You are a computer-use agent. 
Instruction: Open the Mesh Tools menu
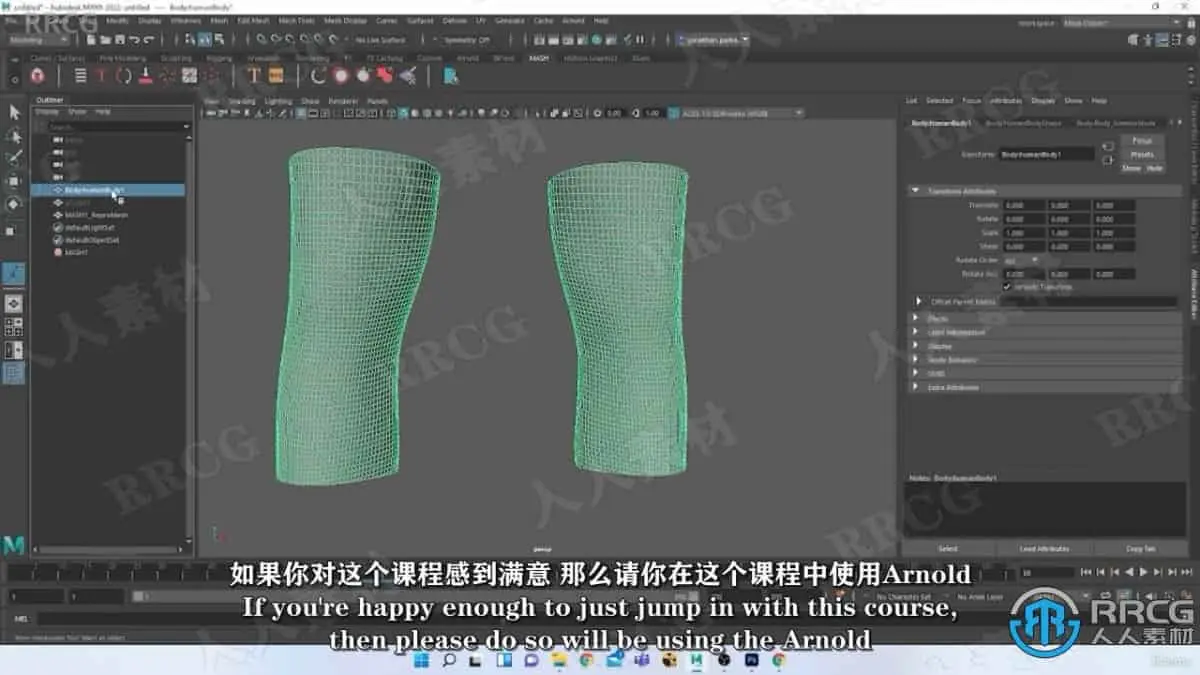point(295,20)
